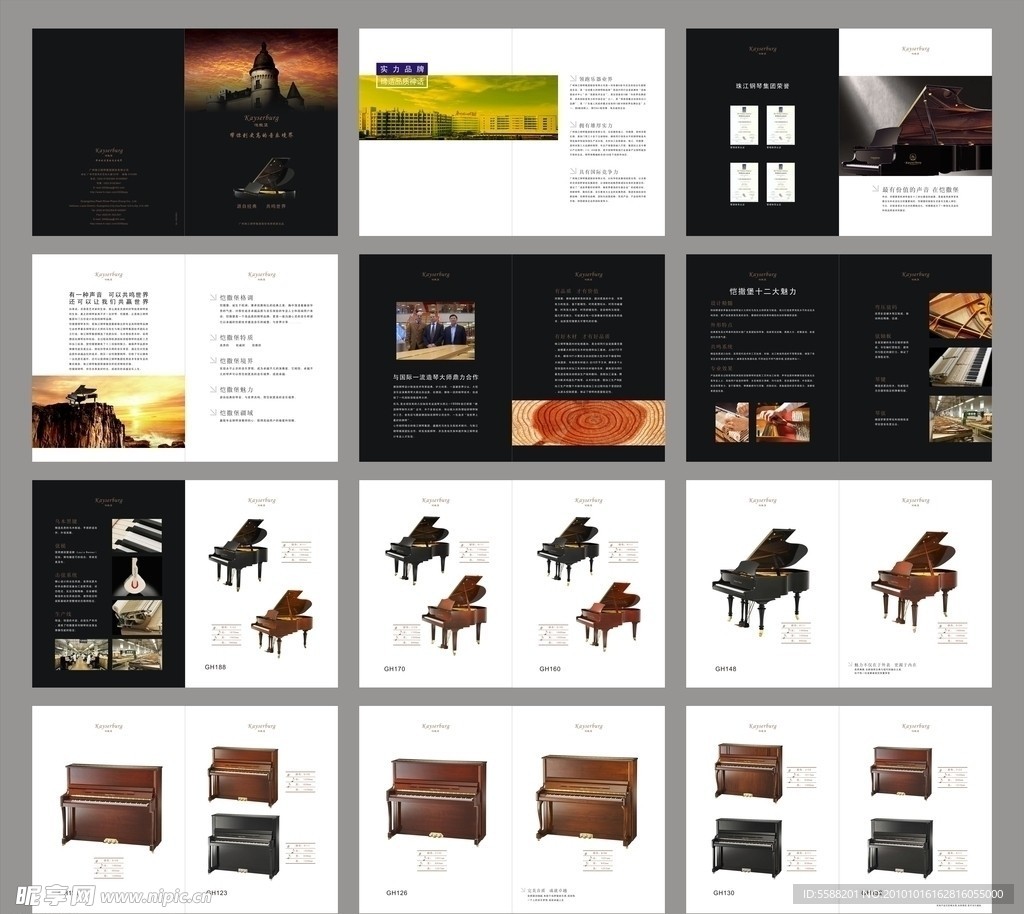The image size is (1024, 914).
Task: Click the GH148 model label
Action: [726, 669]
